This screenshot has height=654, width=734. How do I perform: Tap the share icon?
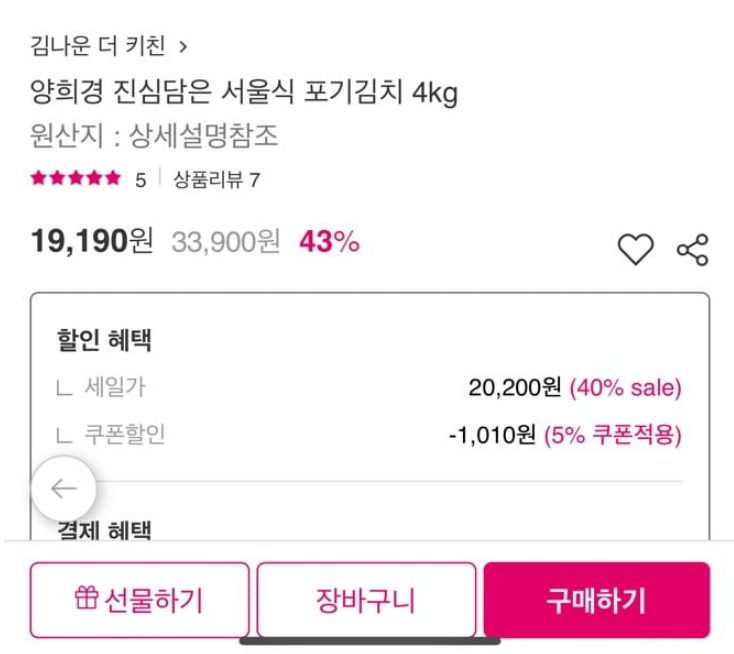(693, 250)
